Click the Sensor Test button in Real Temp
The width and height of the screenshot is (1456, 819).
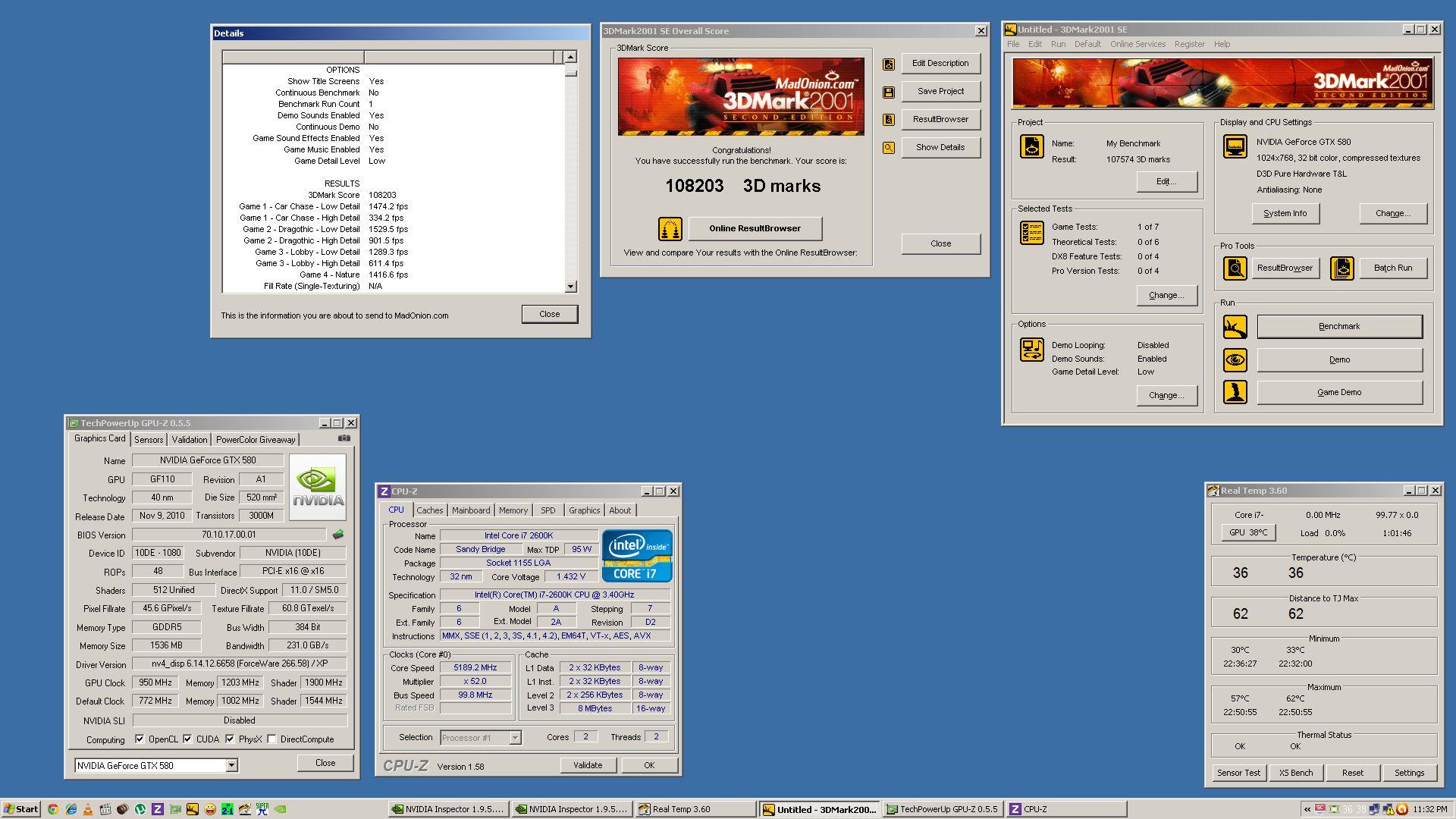coord(1238,773)
